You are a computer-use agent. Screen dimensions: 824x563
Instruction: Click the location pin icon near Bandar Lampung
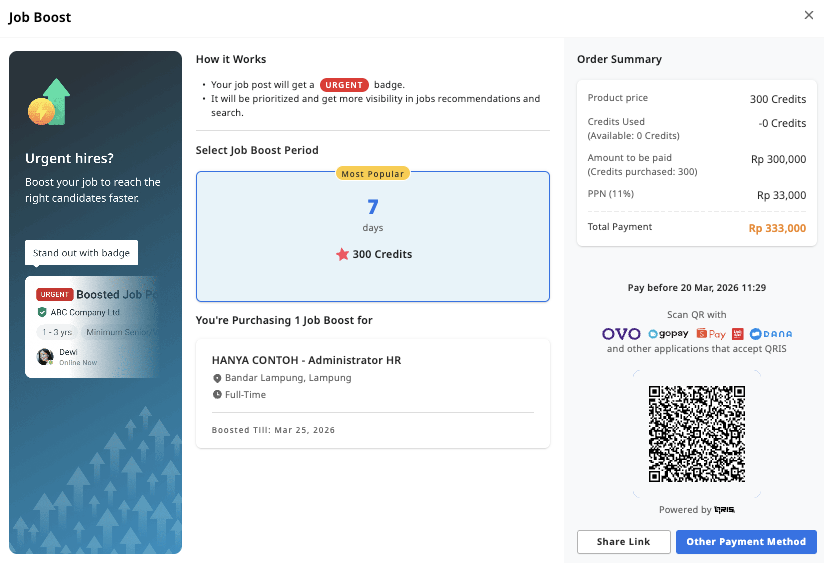click(x=217, y=378)
